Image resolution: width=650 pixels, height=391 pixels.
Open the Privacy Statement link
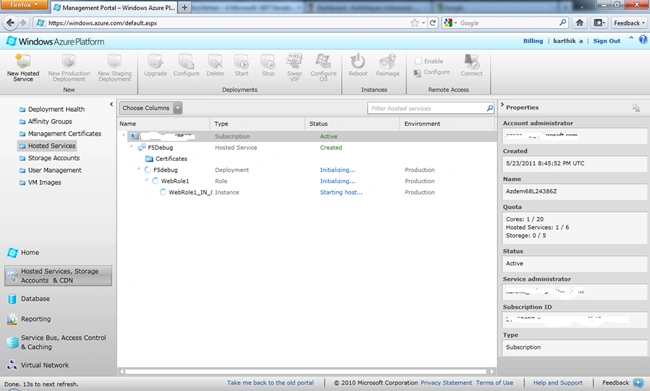pos(446,383)
